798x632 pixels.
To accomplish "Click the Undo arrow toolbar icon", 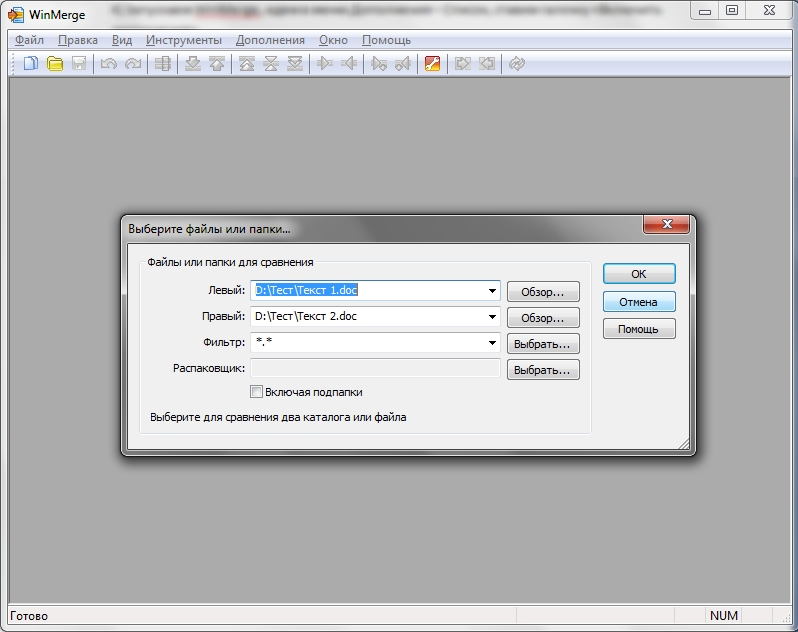I will (x=108, y=64).
